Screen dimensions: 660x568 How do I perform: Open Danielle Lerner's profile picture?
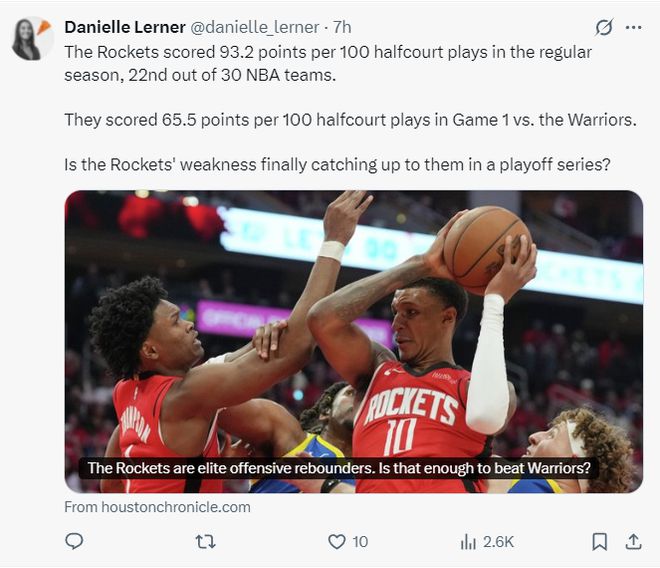(32, 39)
